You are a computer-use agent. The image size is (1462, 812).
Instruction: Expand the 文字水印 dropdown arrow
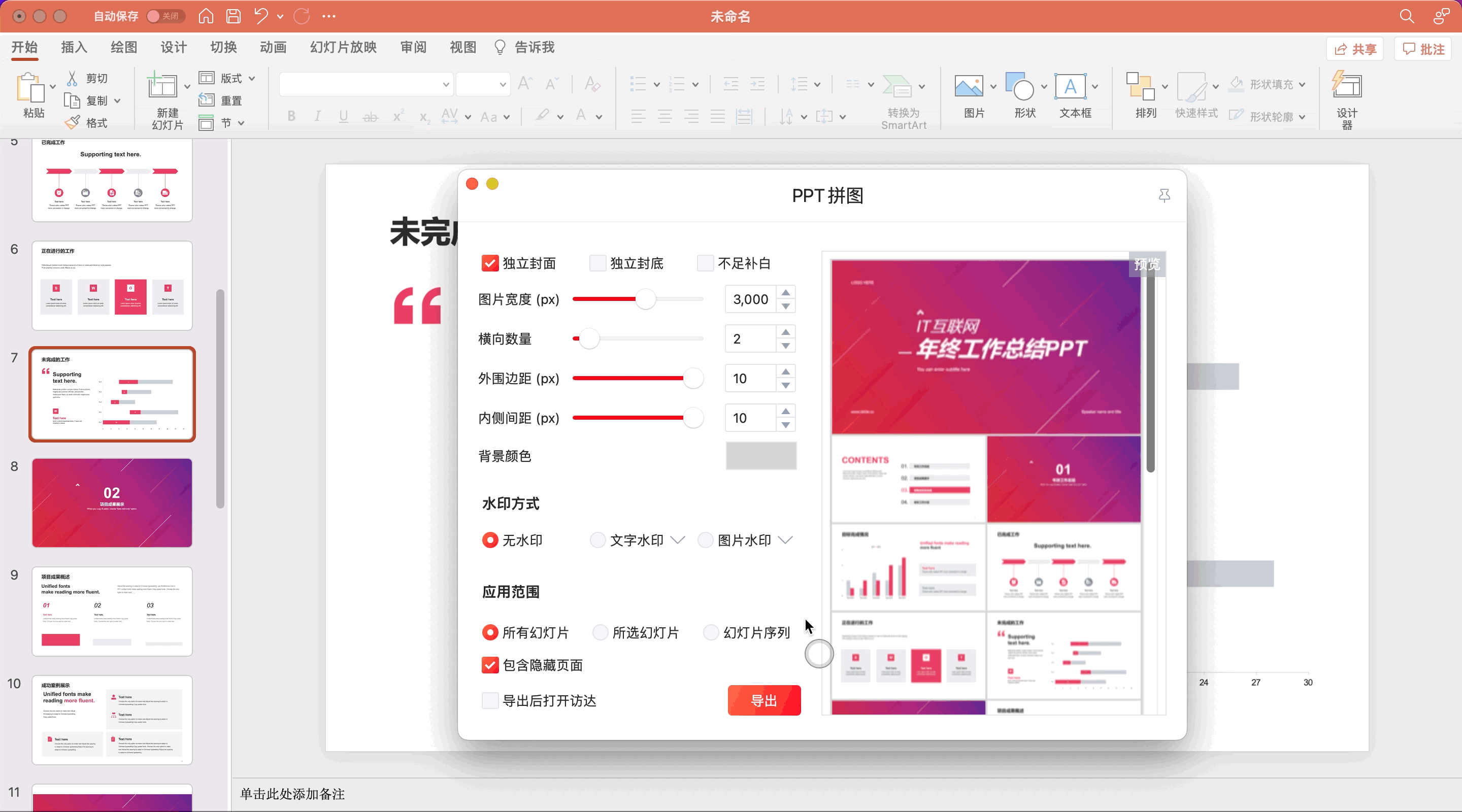678,540
